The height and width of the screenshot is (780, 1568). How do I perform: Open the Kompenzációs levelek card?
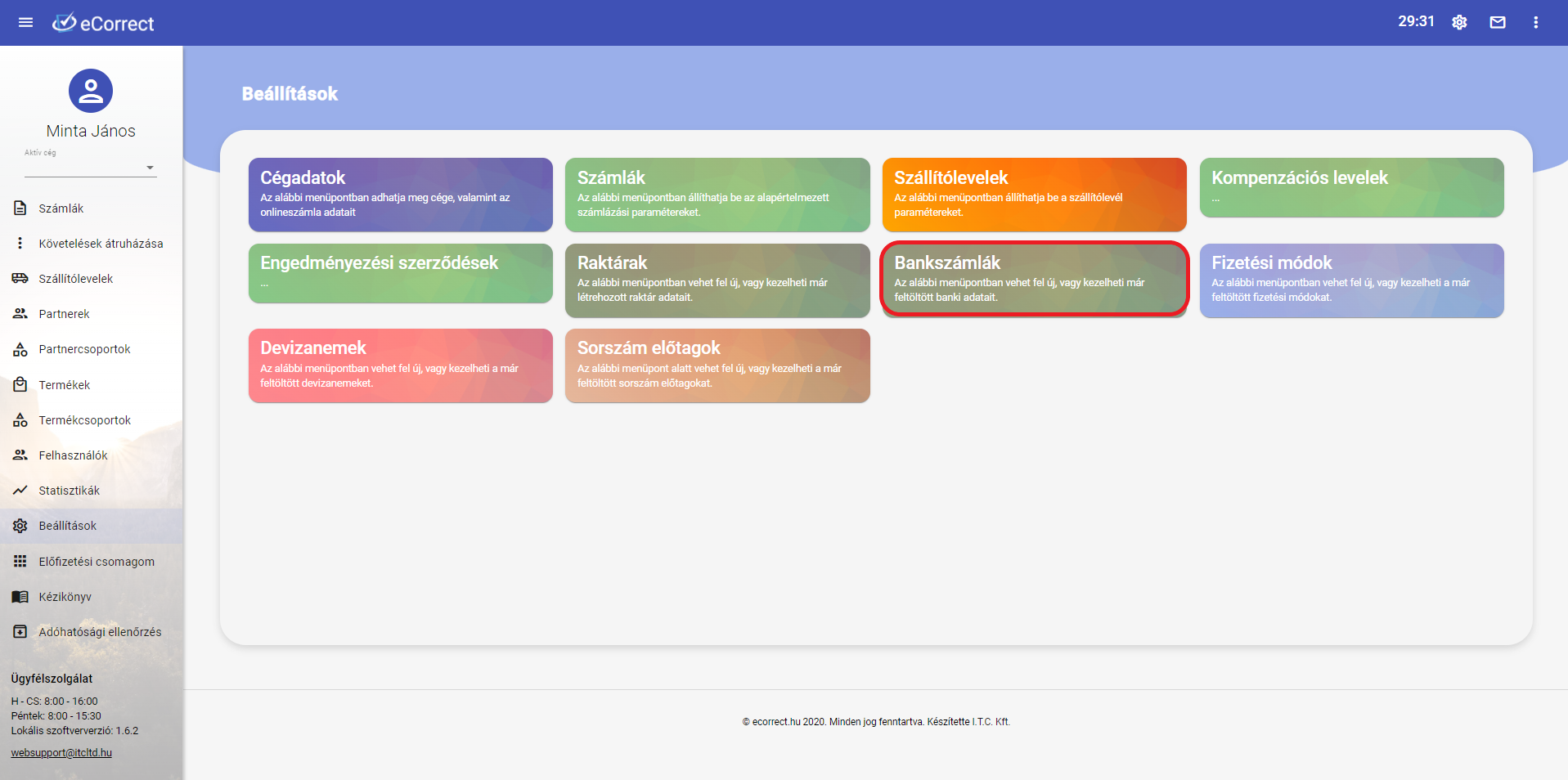click(1352, 187)
